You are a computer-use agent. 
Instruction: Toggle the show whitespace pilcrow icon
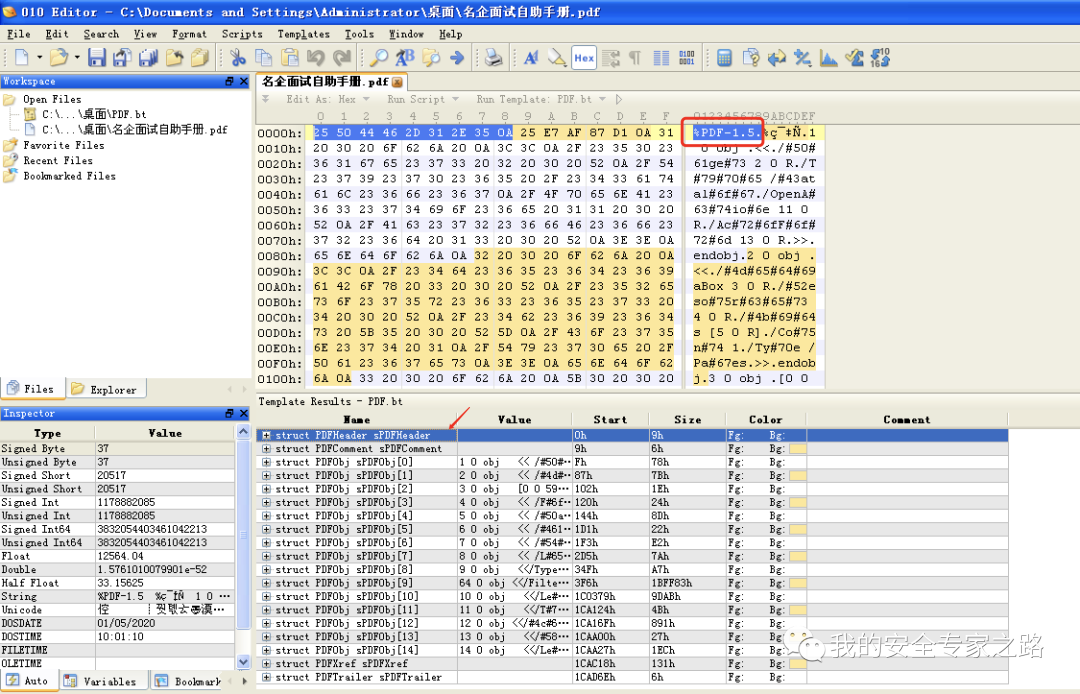(x=637, y=57)
